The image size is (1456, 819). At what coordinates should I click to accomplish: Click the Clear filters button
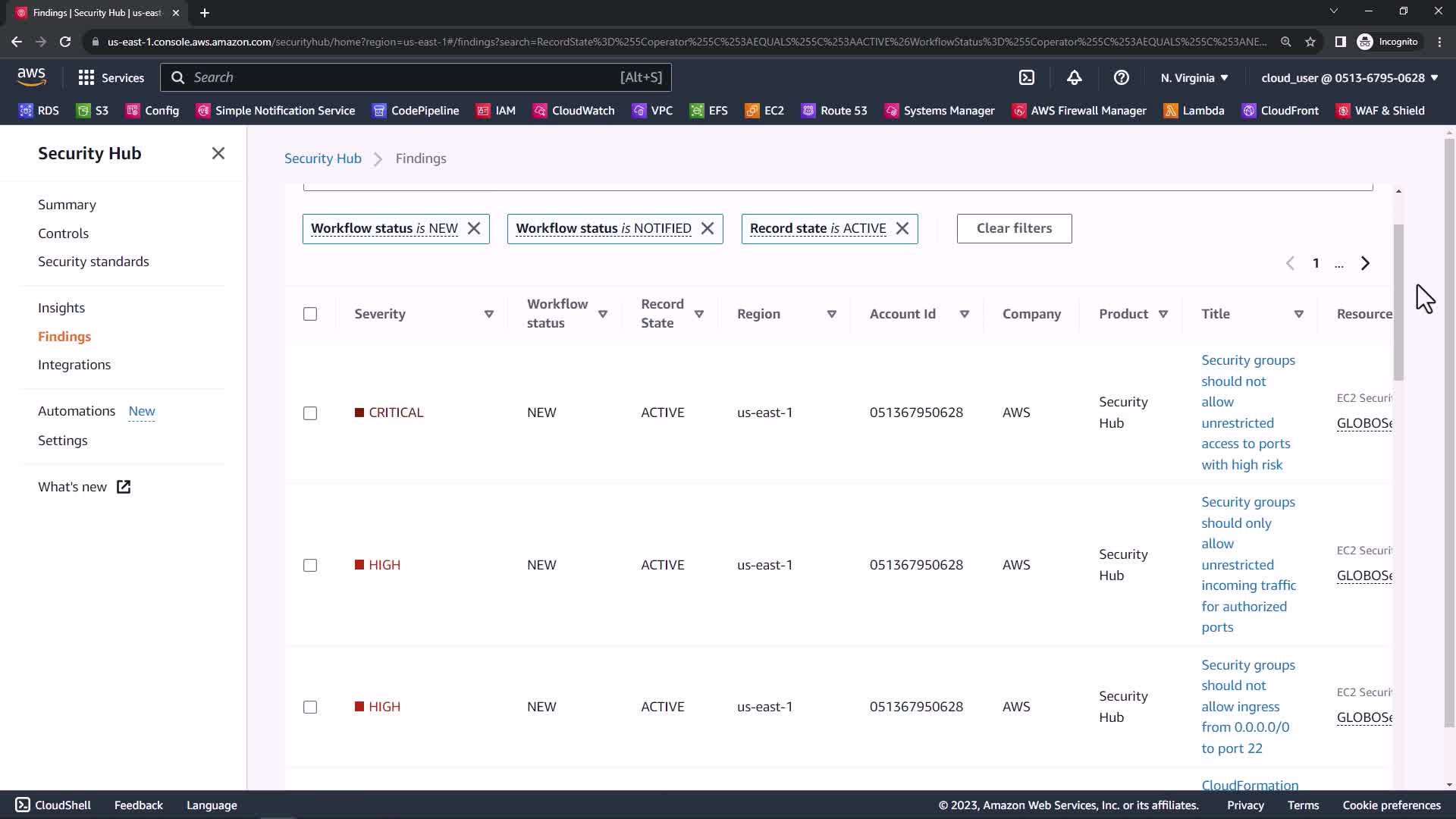[1014, 228]
